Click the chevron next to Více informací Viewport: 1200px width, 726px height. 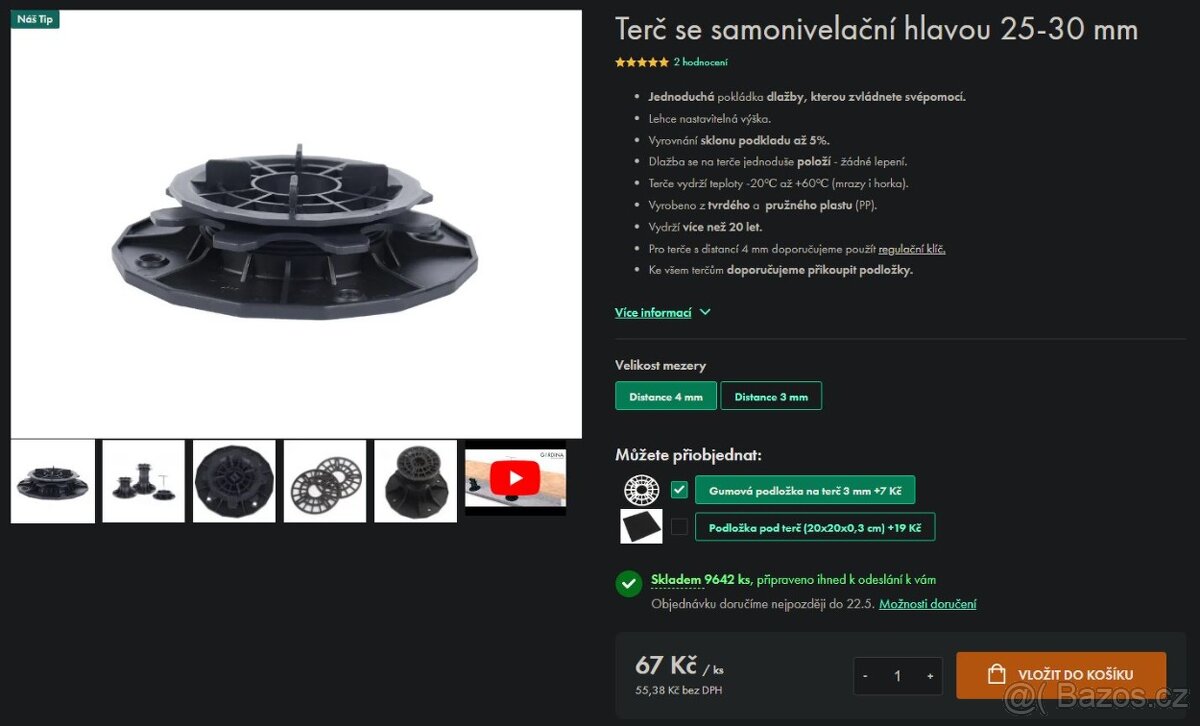[x=705, y=312]
